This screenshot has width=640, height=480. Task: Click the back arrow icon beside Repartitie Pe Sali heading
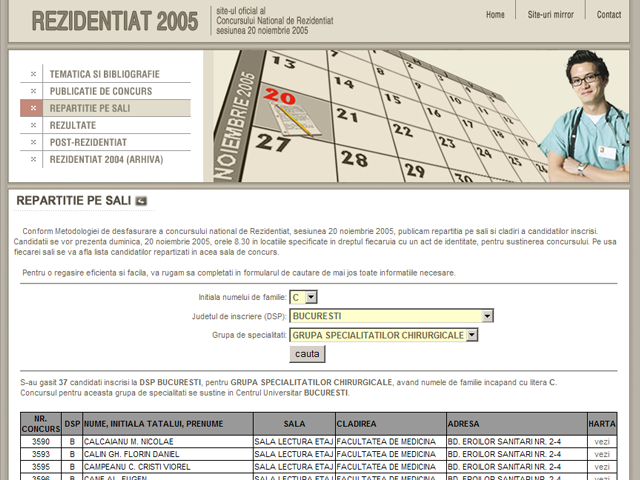pyautogui.click(x=141, y=201)
